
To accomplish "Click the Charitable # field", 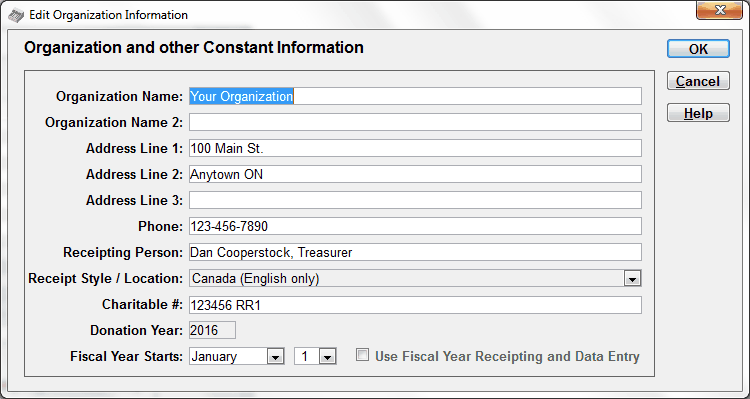I will coord(415,305).
